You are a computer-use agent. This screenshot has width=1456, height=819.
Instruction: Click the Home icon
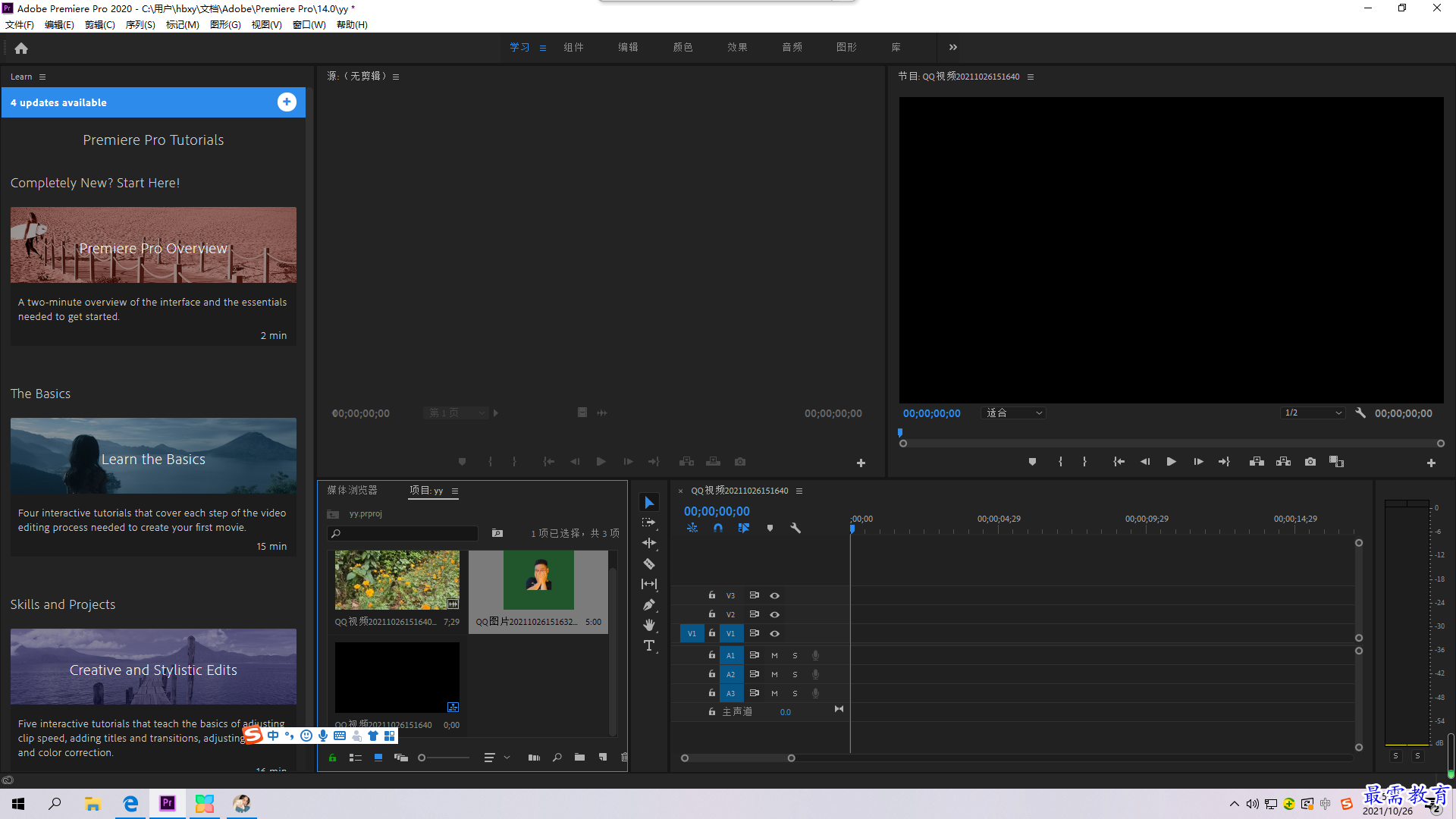[x=21, y=48]
